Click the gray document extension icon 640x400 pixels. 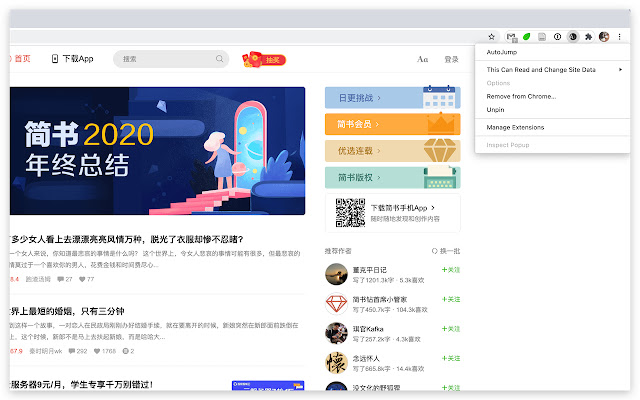pyautogui.click(x=542, y=37)
